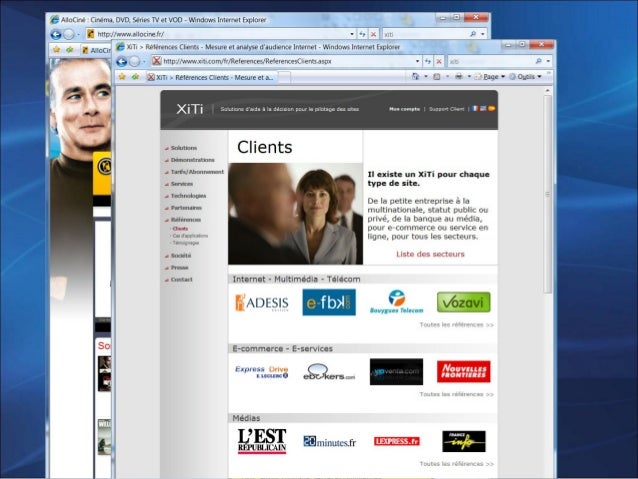
Task: Click the xiti.com address bar URL
Action: [247, 61]
